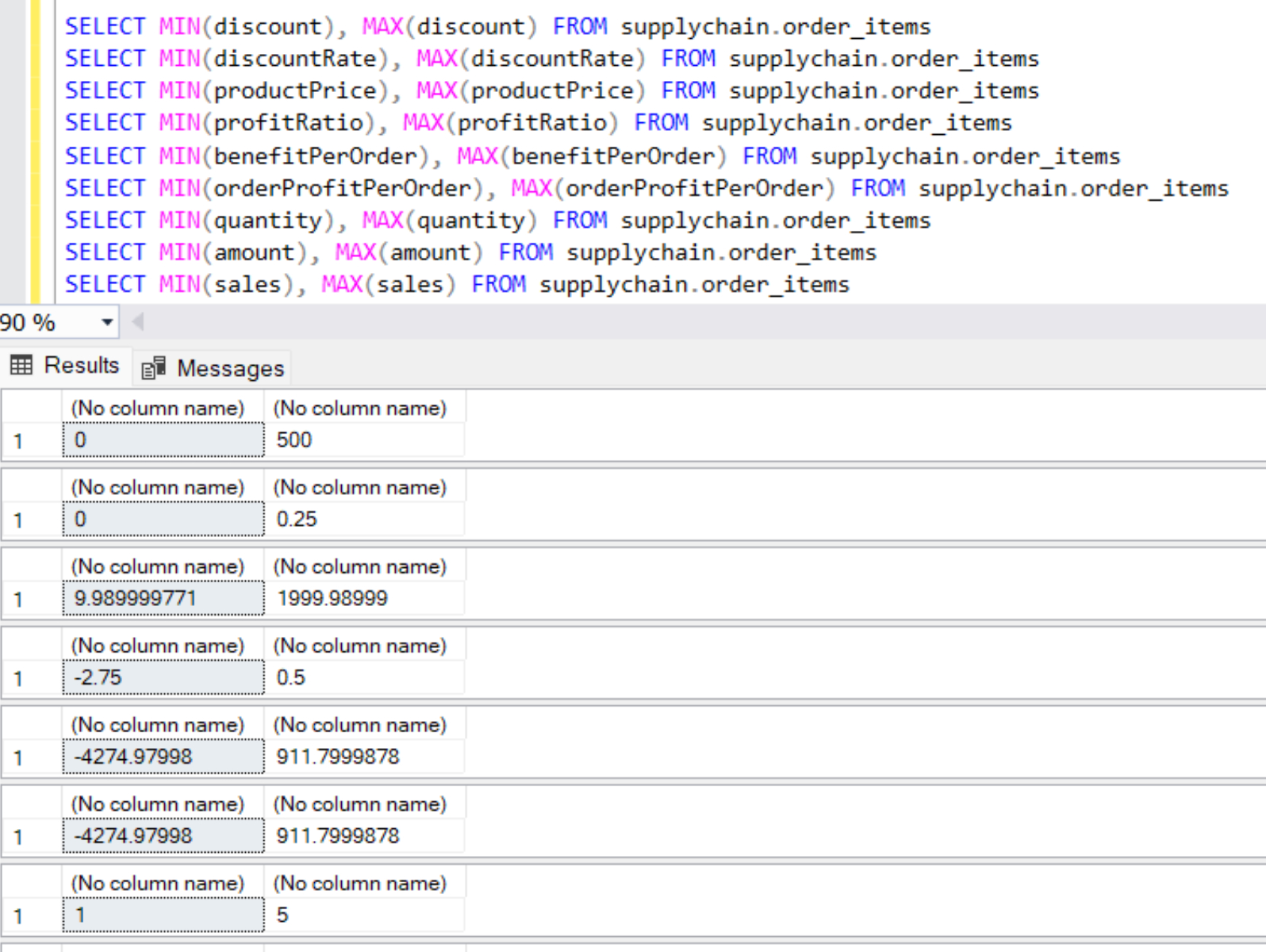Open the 90 % zoom dropdown arrow
Image resolution: width=1266 pixels, height=952 pixels.
pyautogui.click(x=107, y=322)
